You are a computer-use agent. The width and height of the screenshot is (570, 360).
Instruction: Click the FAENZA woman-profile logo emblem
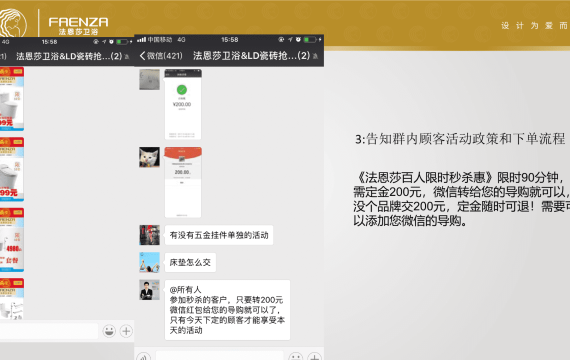(12, 23)
